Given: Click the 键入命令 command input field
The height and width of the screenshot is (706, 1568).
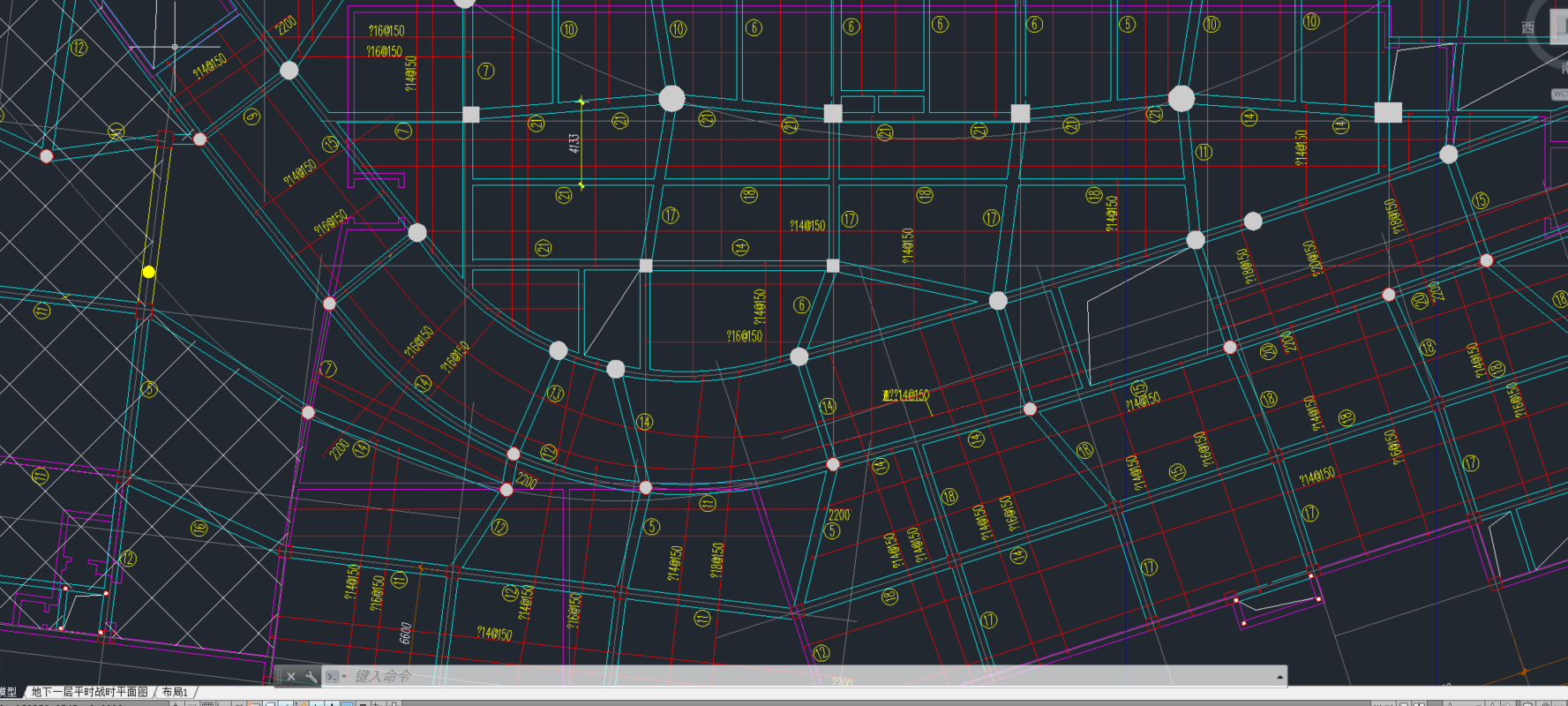Looking at the screenshot, I should coord(812,677).
